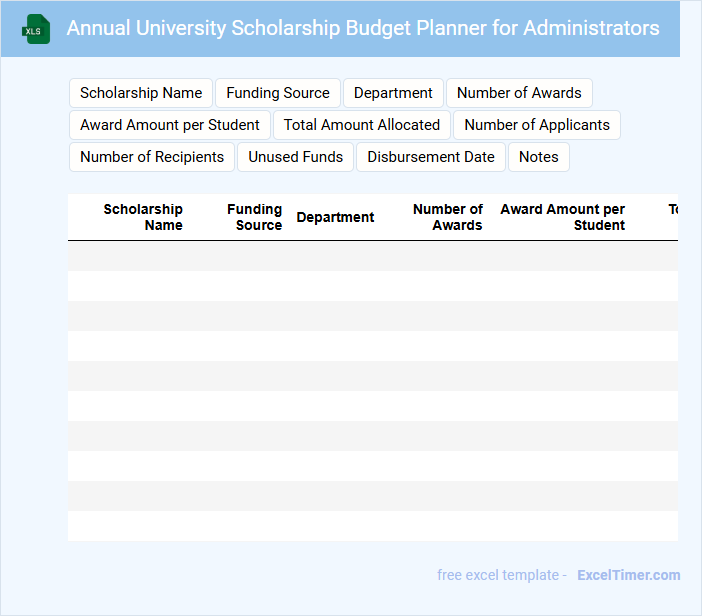This screenshot has height=616, width=702.
Task: Select the Number of Recipients tag
Action: tap(152, 157)
